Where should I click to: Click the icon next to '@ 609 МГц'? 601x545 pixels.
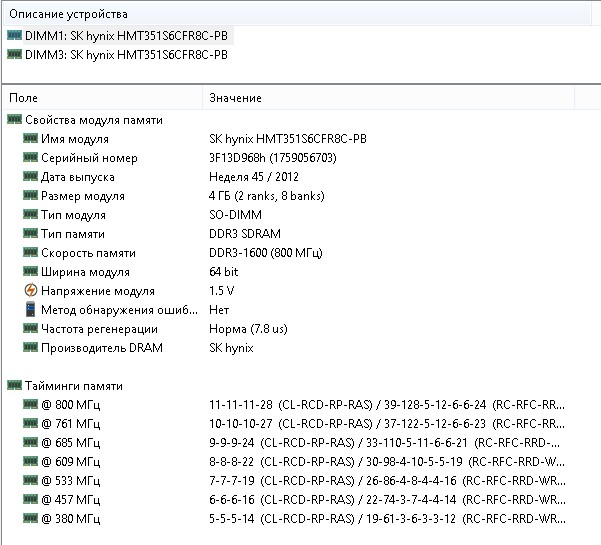[30, 461]
